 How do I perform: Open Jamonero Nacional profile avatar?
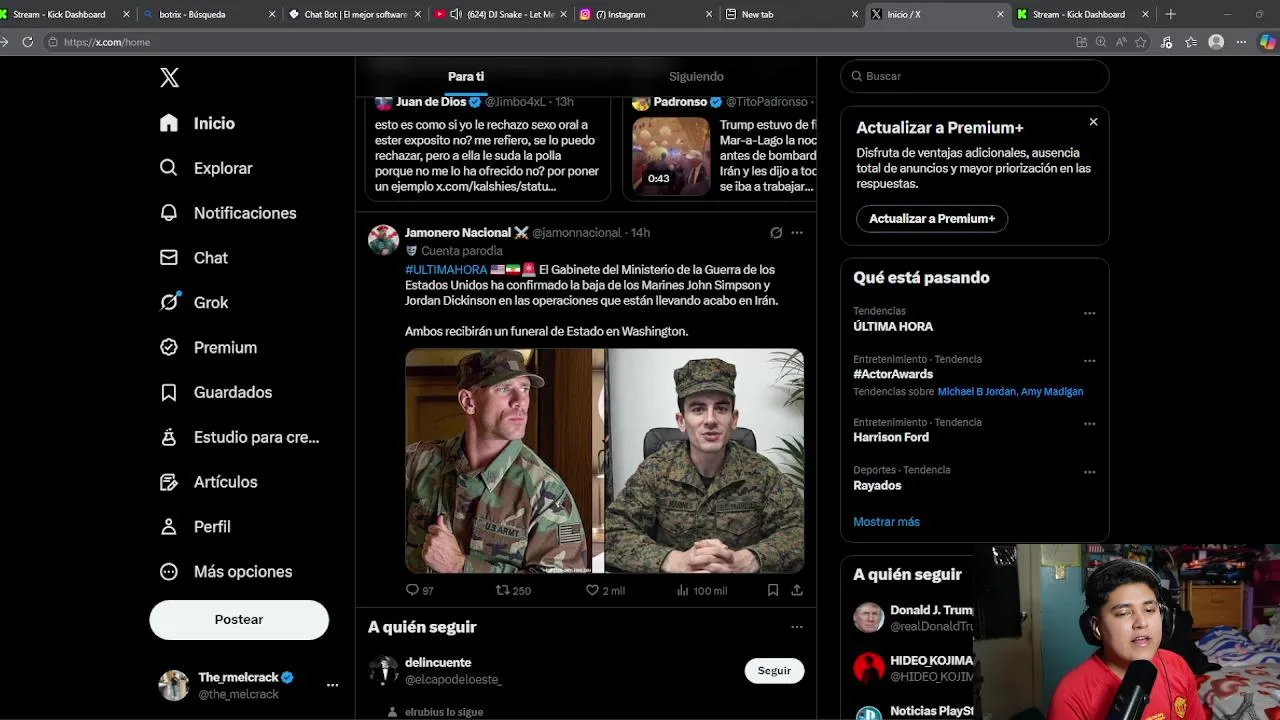click(383, 240)
